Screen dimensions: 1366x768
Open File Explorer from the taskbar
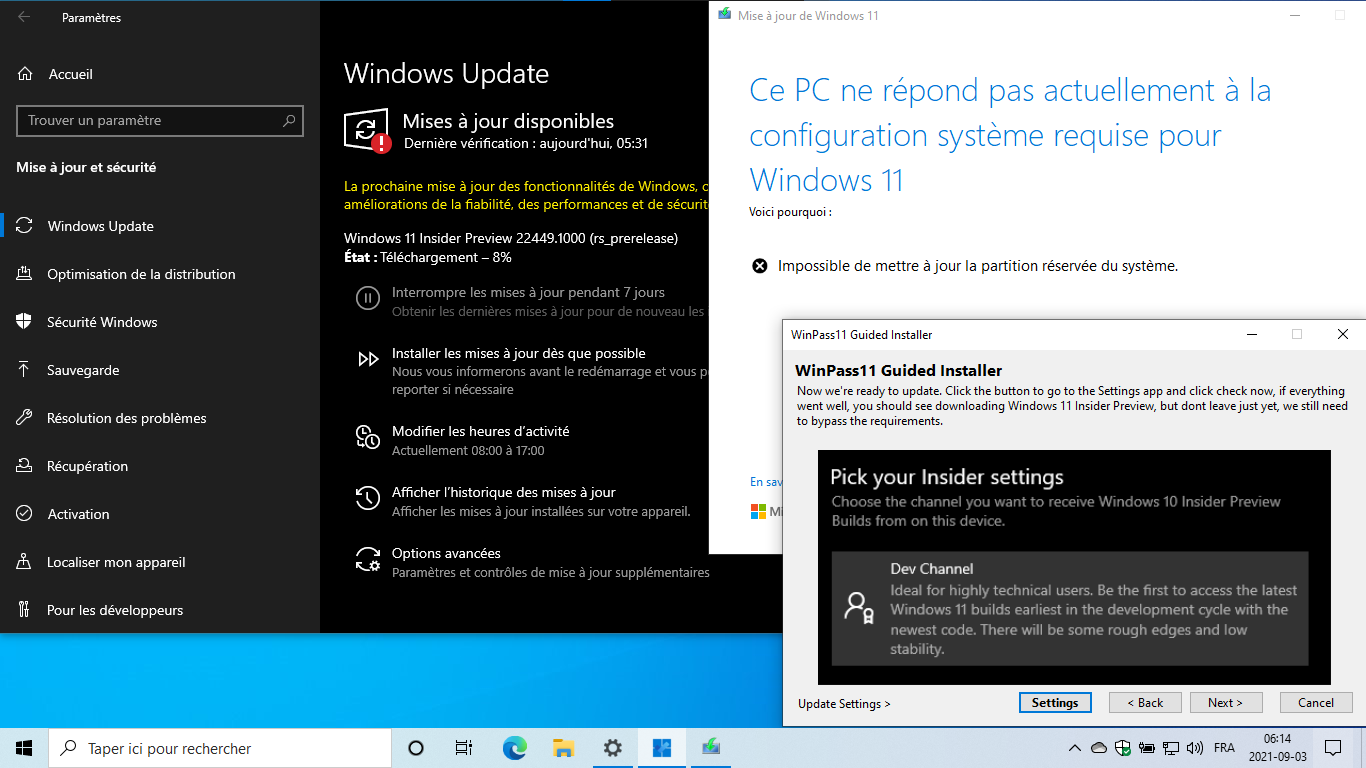coord(563,748)
